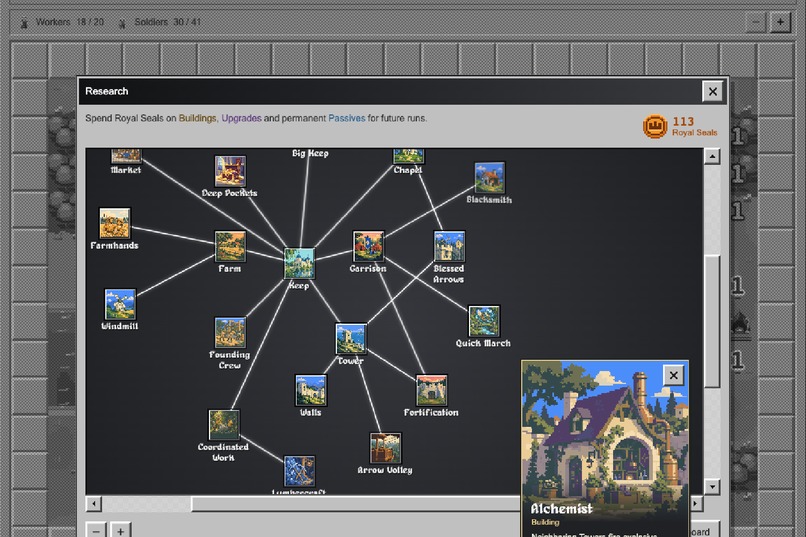Viewport: 806px width, 537px height.
Task: Click the Soldiers icon in top bar
Action: point(122,23)
